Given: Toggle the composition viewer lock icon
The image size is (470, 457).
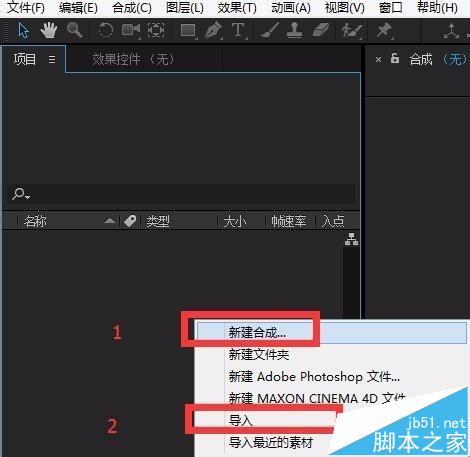Looking at the screenshot, I should coord(395,58).
